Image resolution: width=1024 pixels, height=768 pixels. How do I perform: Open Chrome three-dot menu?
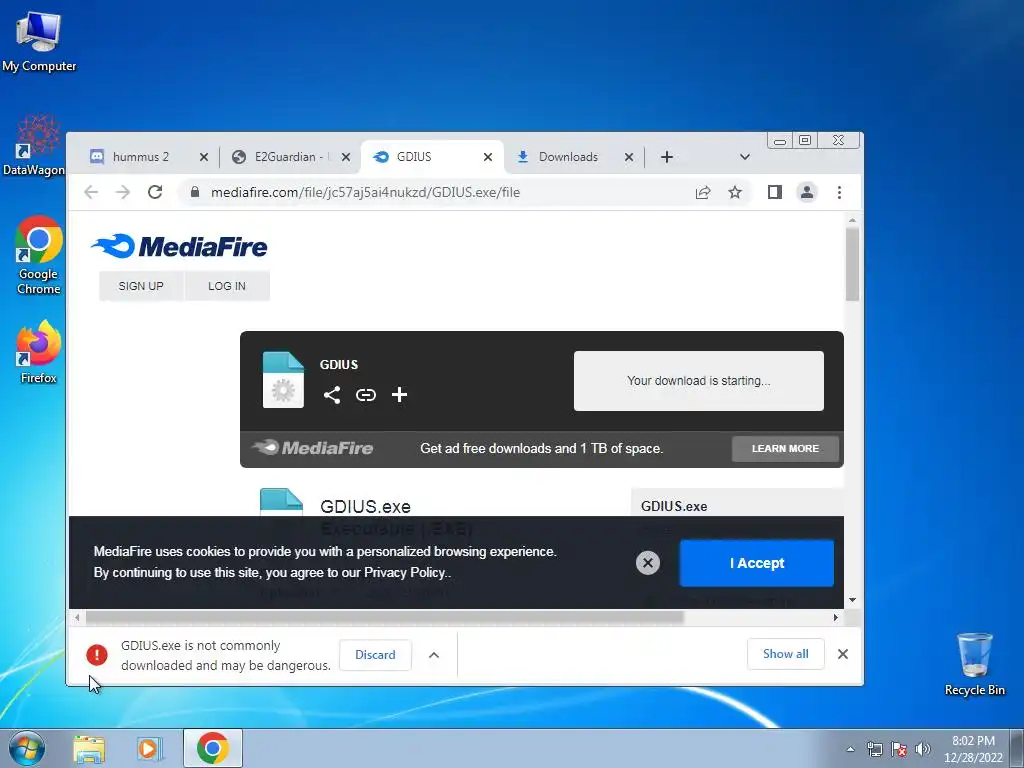click(839, 192)
